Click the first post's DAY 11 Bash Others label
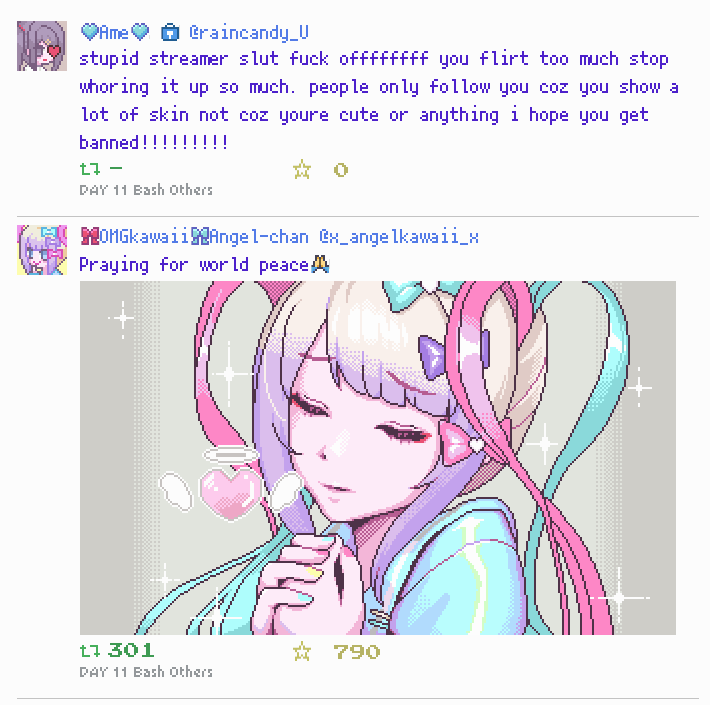The image size is (710, 705). point(146,190)
